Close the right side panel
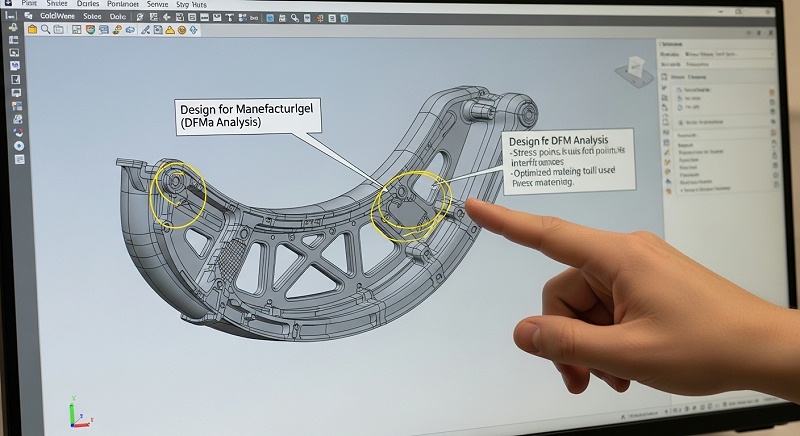 coord(771,33)
